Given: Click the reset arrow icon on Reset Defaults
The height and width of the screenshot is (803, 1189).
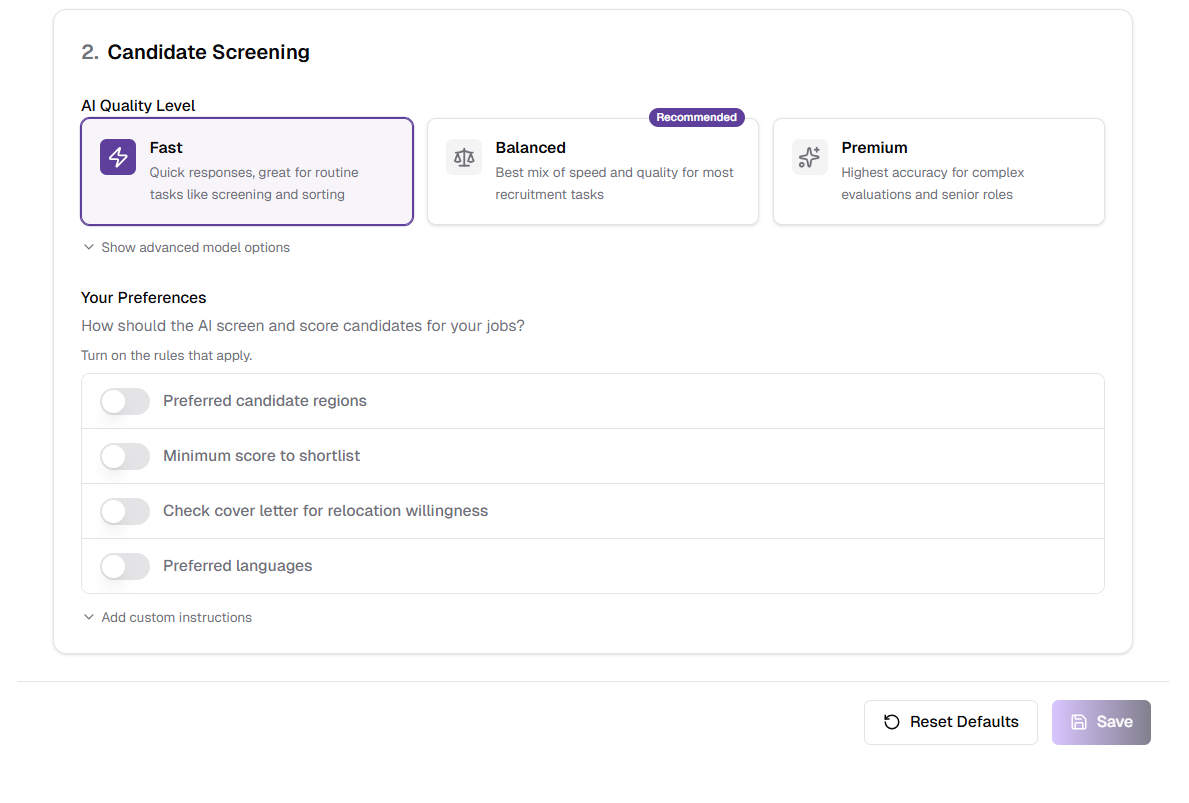Looking at the screenshot, I should [x=891, y=722].
